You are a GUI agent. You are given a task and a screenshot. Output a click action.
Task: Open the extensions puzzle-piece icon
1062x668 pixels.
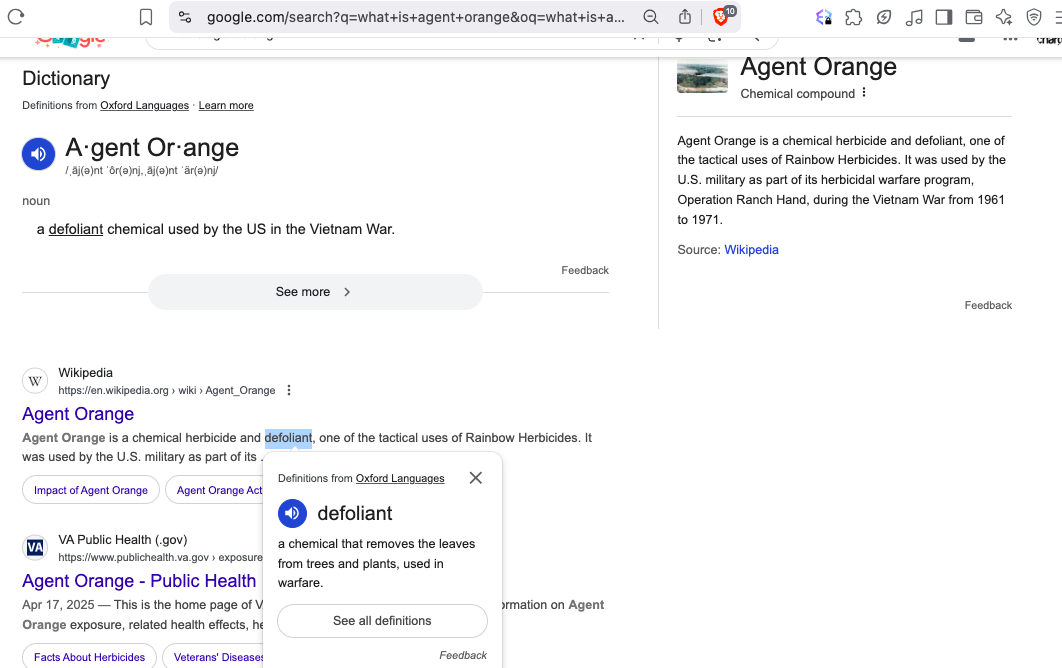coord(853,17)
